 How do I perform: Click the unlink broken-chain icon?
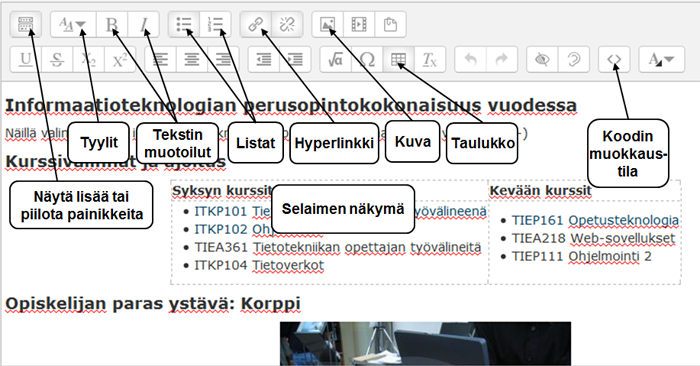[x=287, y=24]
